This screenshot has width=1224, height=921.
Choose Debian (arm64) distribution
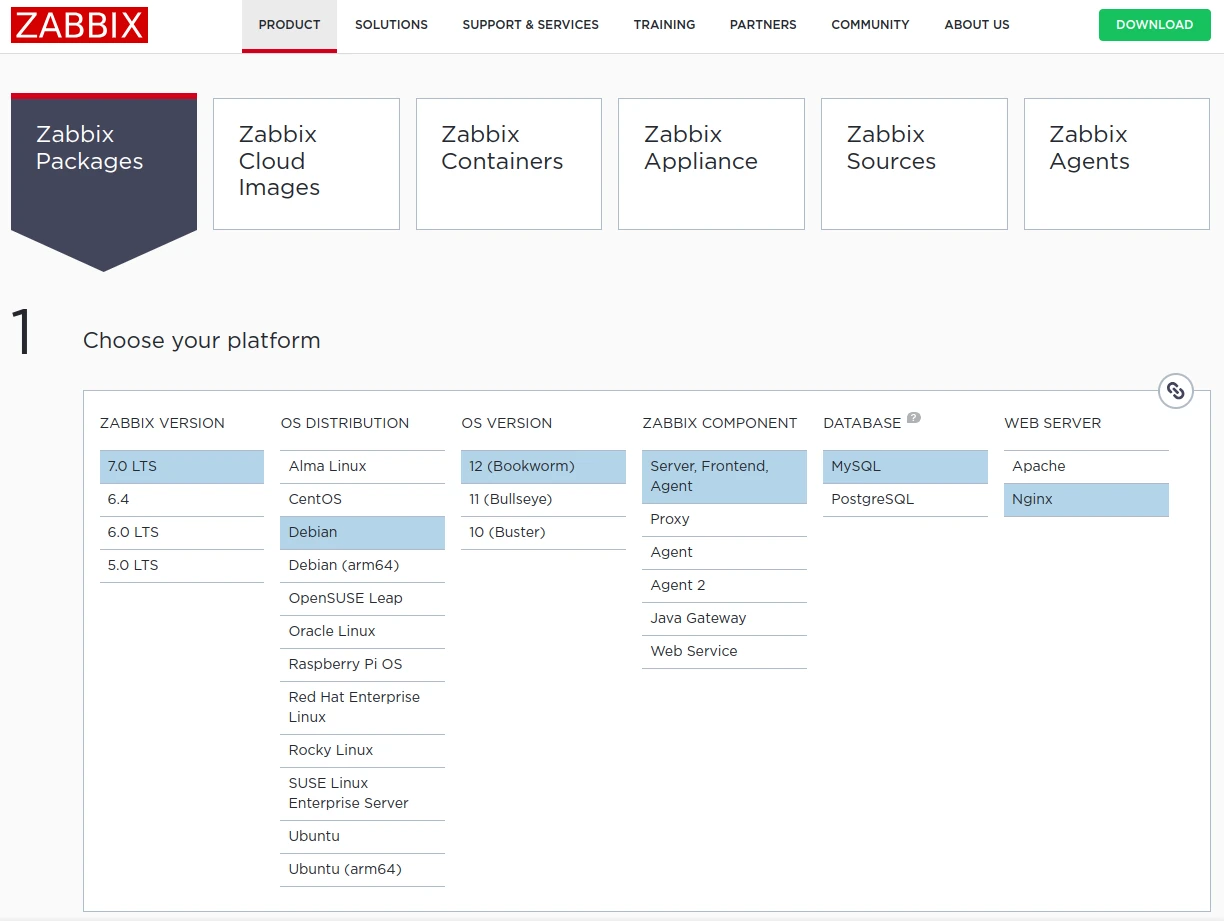pos(363,566)
